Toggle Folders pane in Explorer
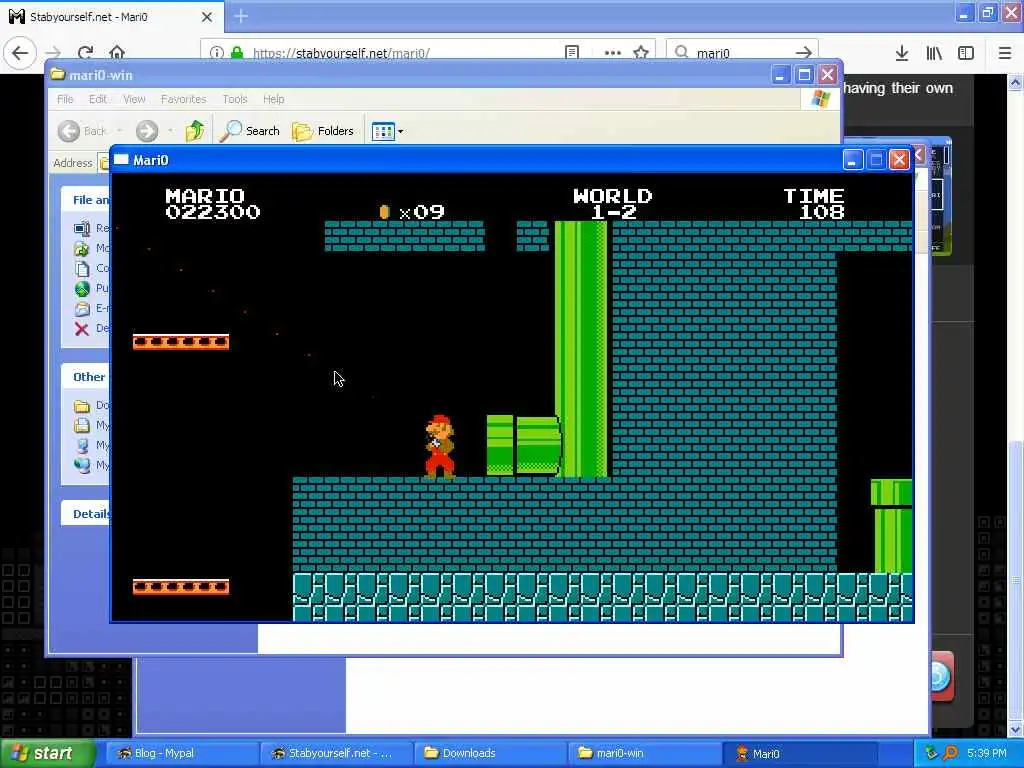Viewport: 1024px width, 768px height. tap(323, 131)
